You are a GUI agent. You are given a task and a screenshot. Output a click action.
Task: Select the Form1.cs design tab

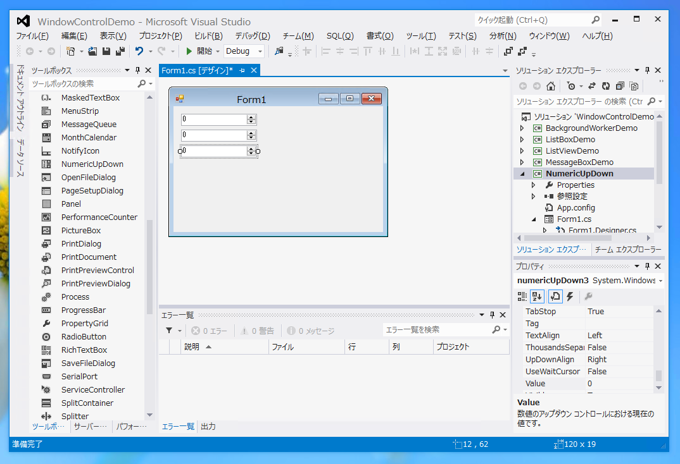click(x=197, y=70)
